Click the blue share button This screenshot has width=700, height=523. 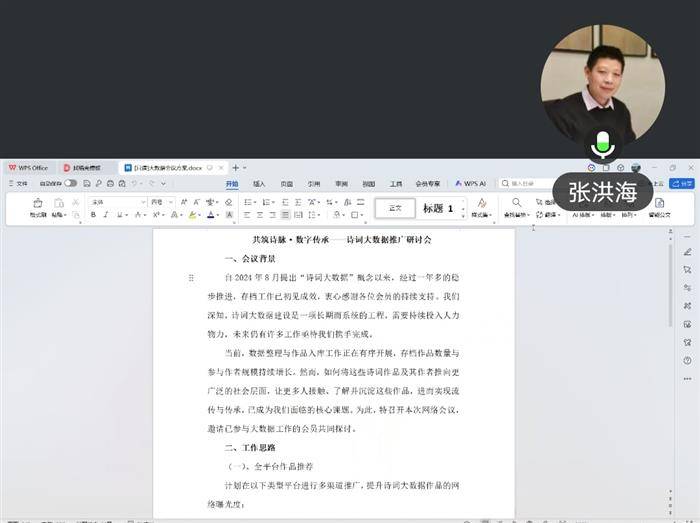coord(682,183)
